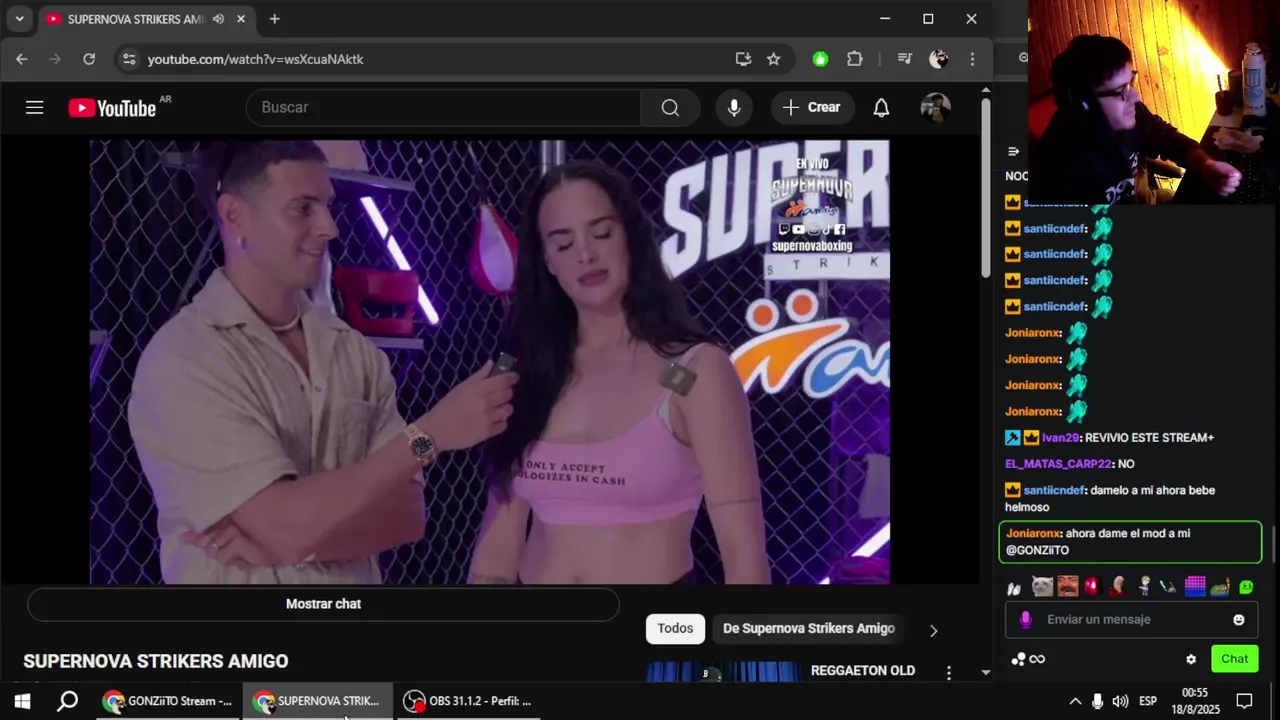This screenshot has width=1280, height=720.
Task: Select the Pepe frog emote
Action: coord(1220,587)
